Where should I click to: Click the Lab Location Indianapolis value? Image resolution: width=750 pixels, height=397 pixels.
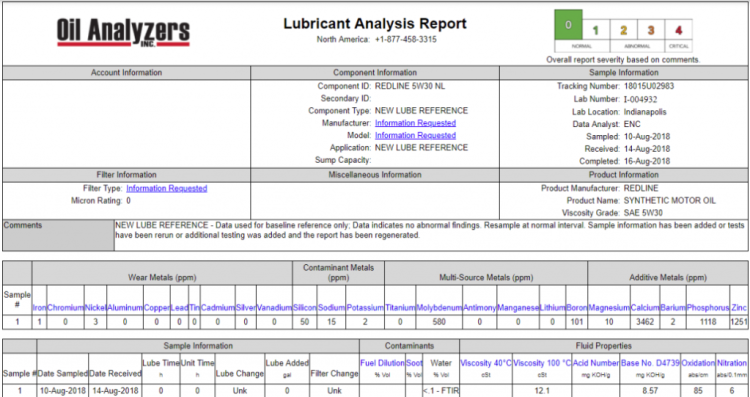pos(645,112)
